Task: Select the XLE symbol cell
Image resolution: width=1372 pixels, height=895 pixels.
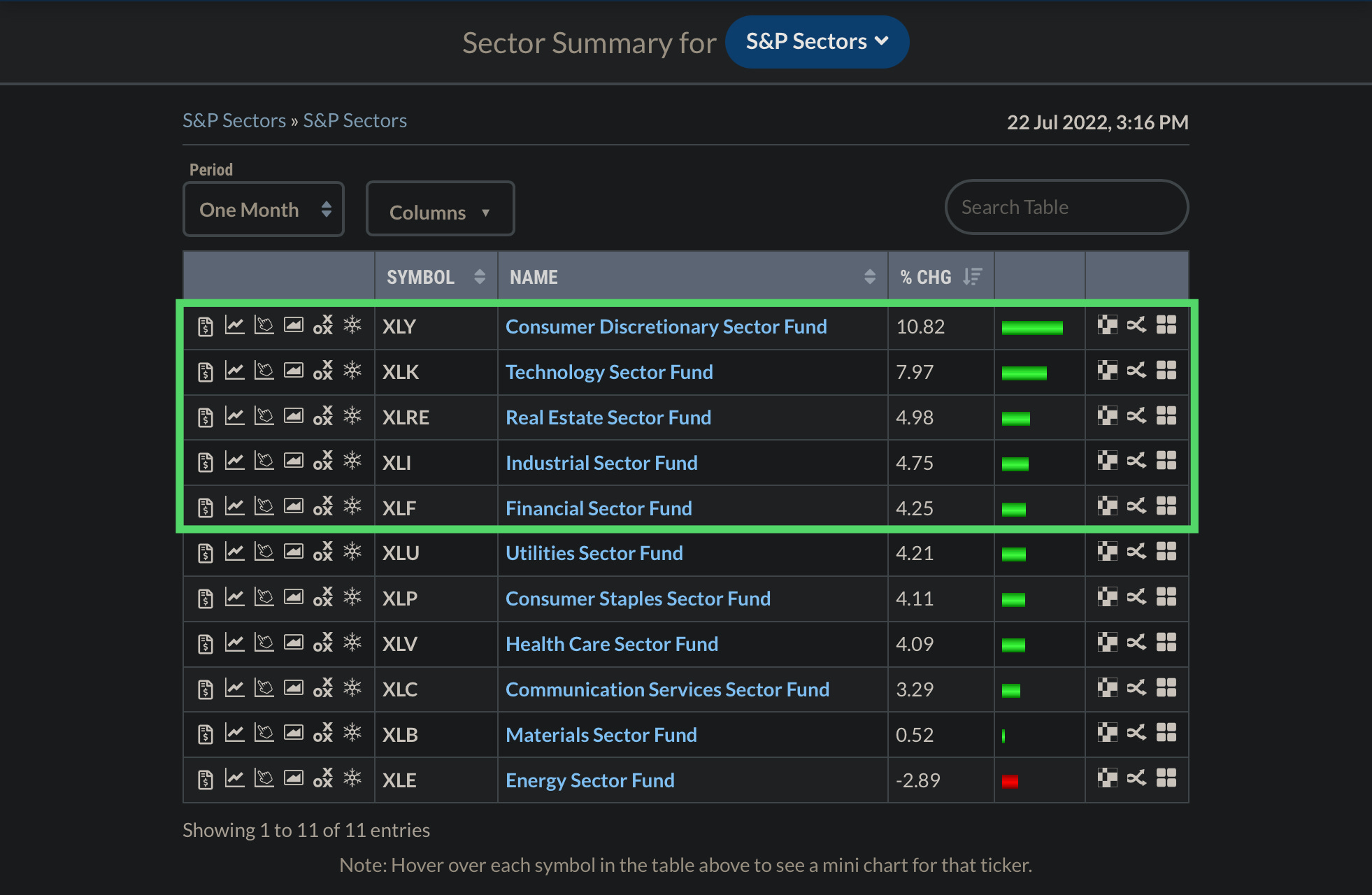Action: coord(436,780)
